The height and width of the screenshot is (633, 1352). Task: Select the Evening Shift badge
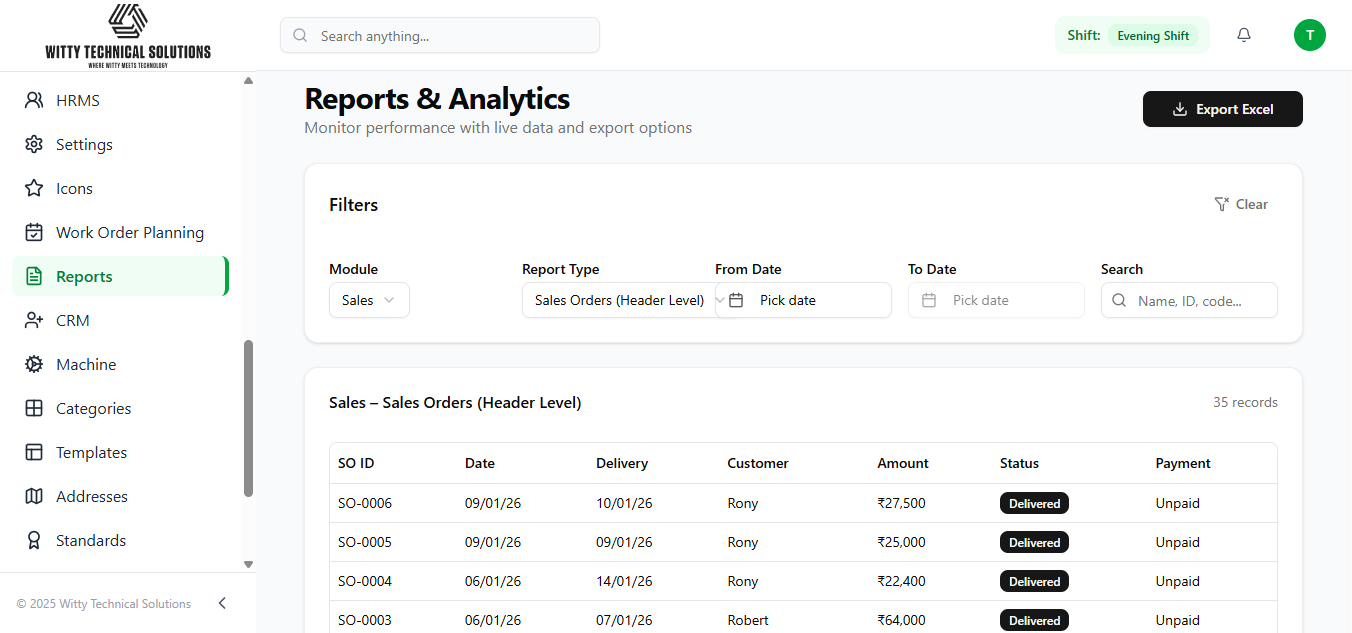click(x=1154, y=35)
